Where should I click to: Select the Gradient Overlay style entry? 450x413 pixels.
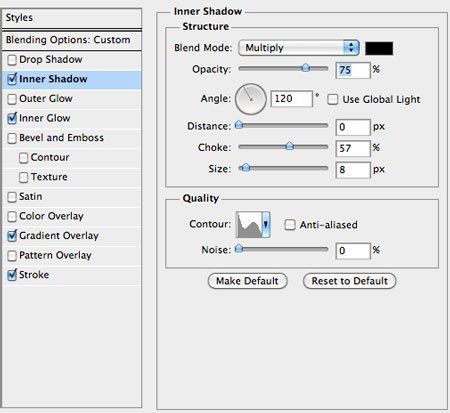(72, 236)
